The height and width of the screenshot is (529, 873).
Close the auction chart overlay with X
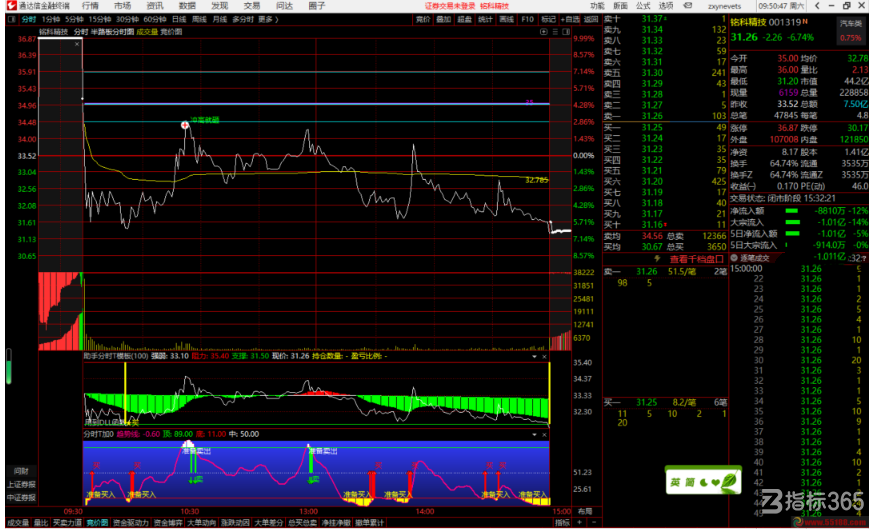[x=77, y=44]
